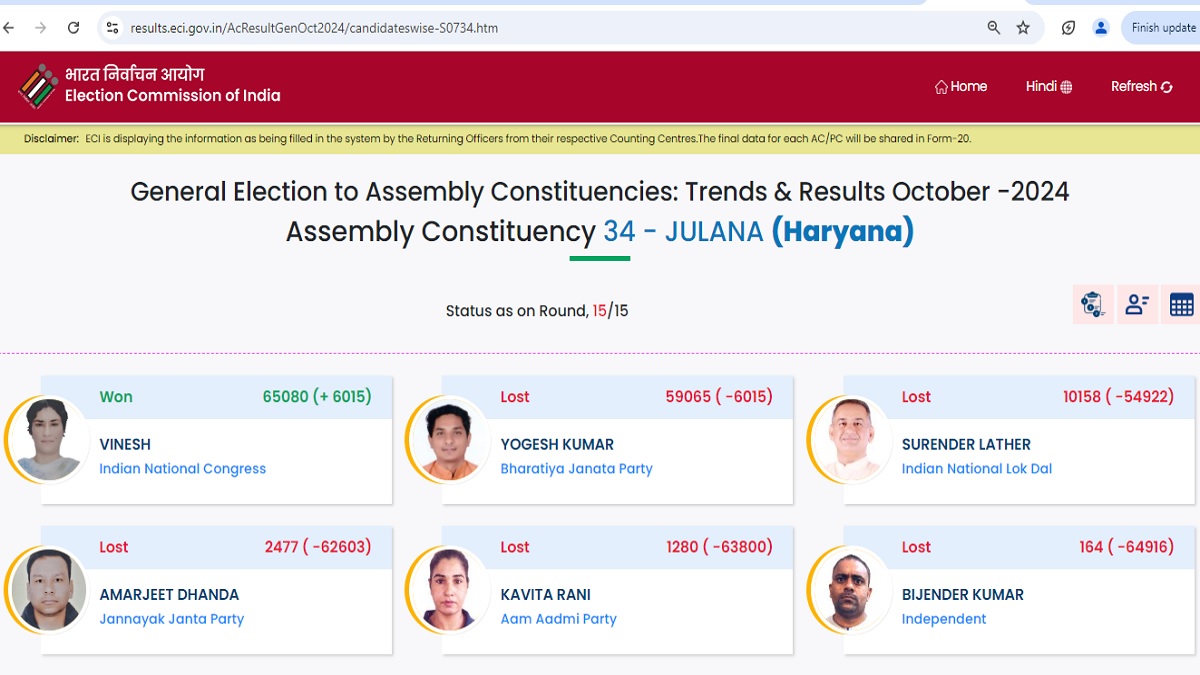Click the Refresh link in header

point(1141,87)
